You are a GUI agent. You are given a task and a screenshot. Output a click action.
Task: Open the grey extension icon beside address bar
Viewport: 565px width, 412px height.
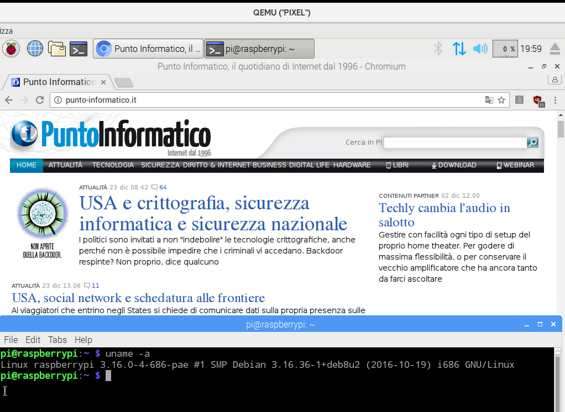coord(519,100)
